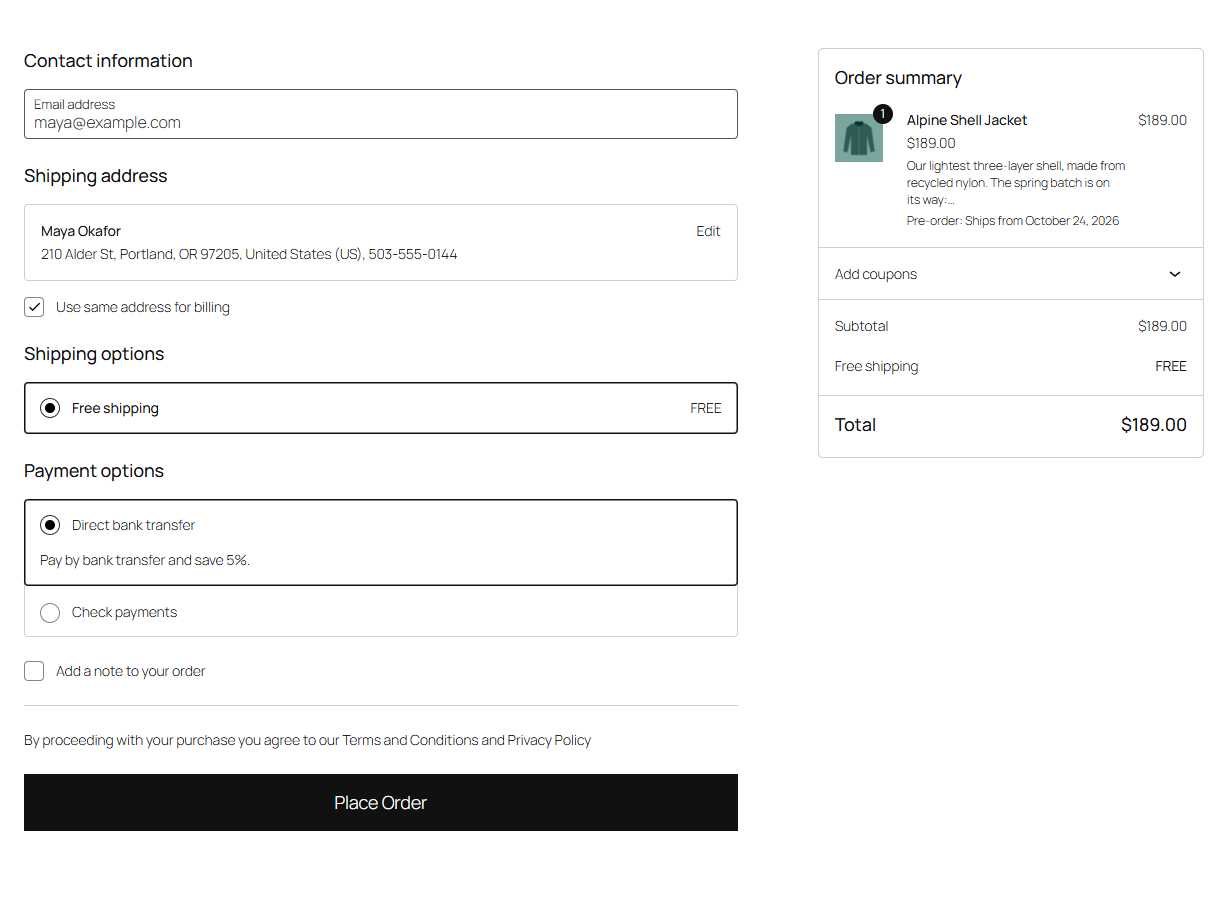Select the Free shipping radio button
The image size is (1228, 907).
point(50,408)
